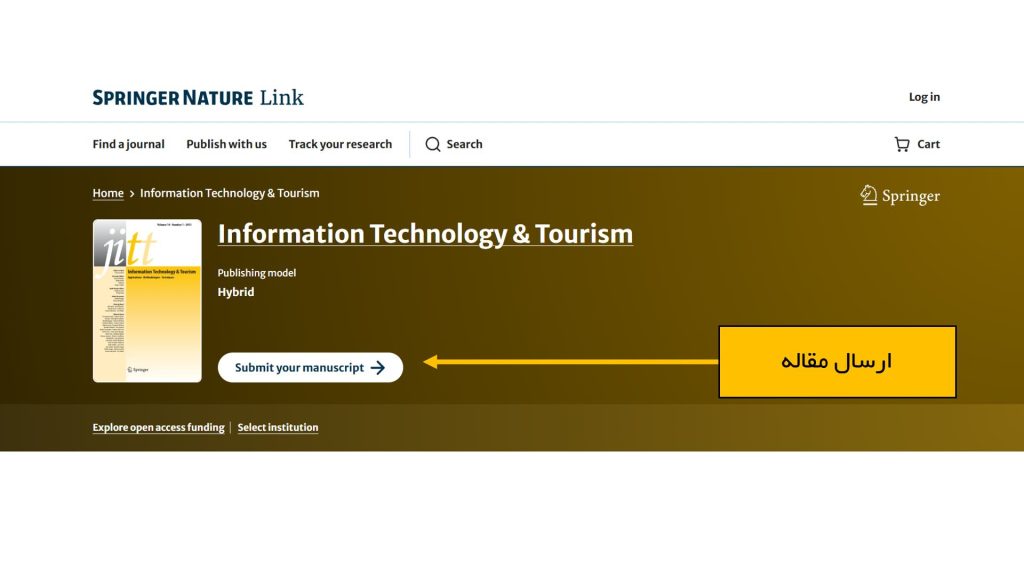Image resolution: width=1024 pixels, height=576 pixels.
Task: Click the Cart text label
Action: 929,144
